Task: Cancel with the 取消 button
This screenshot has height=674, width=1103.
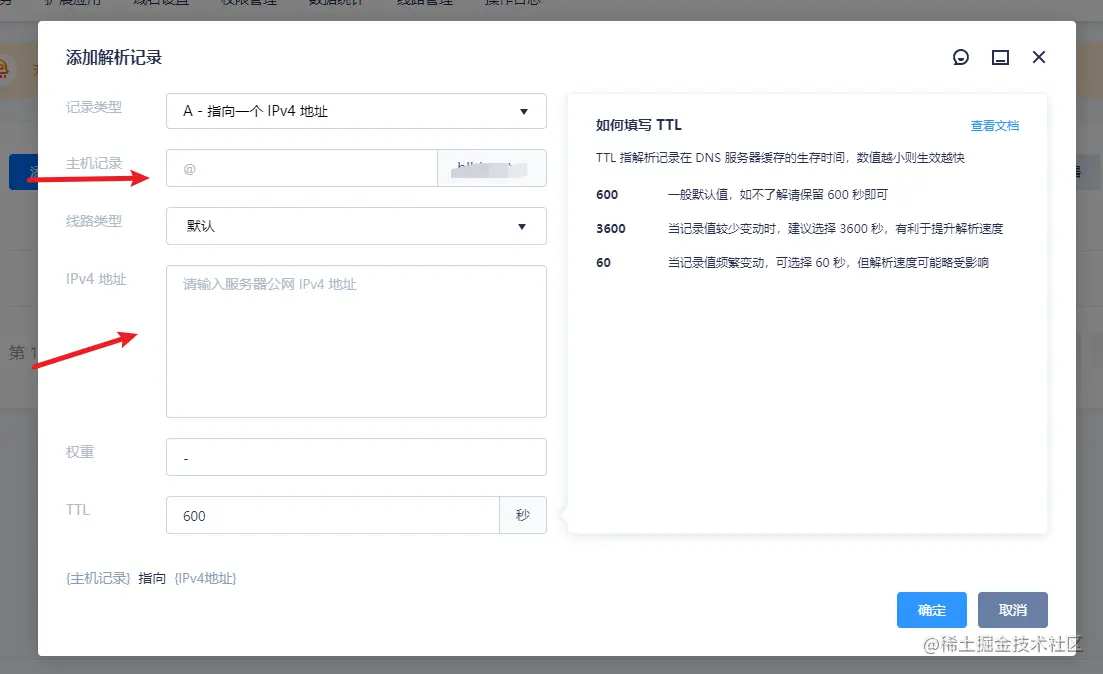Action: [1012, 610]
